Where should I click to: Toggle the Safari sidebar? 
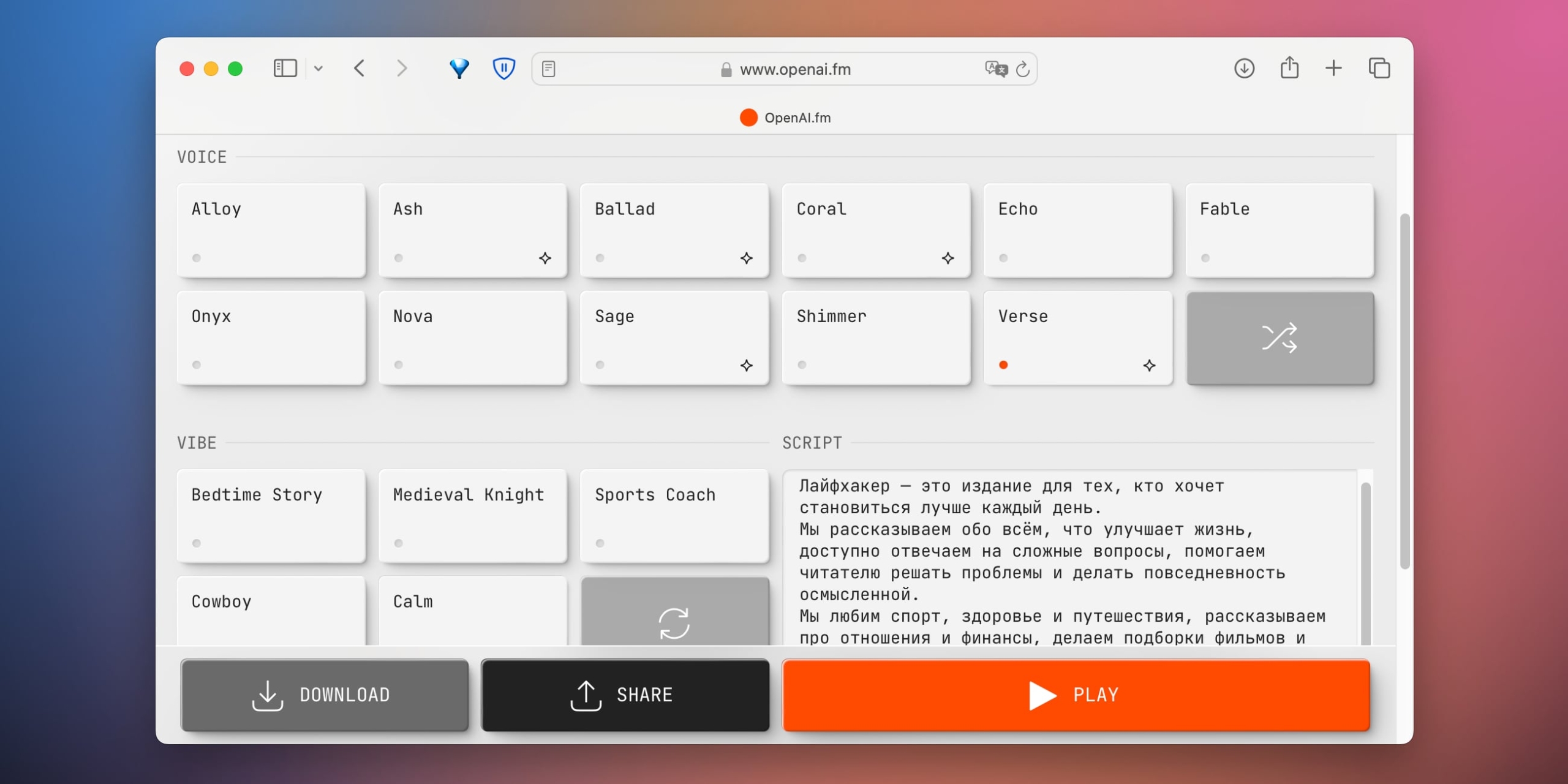(285, 68)
